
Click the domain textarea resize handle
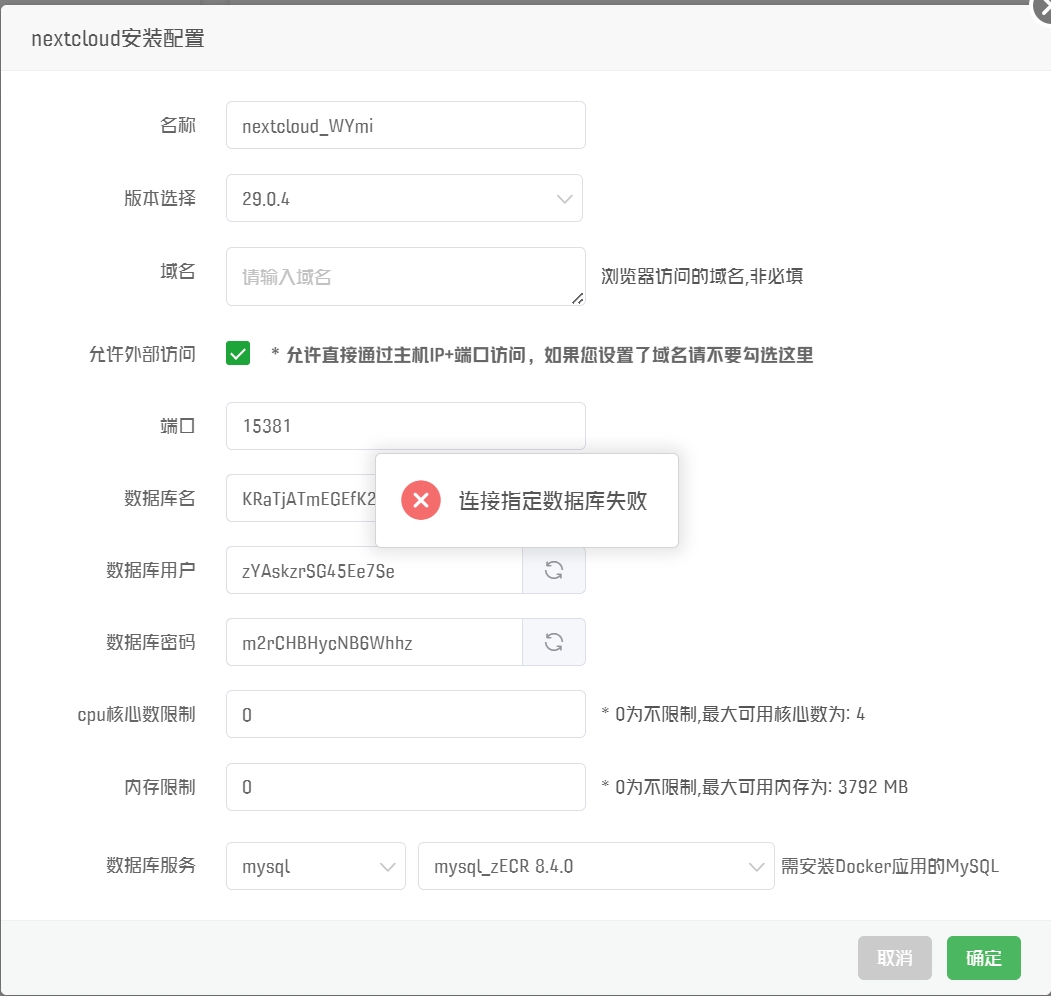coord(577,298)
